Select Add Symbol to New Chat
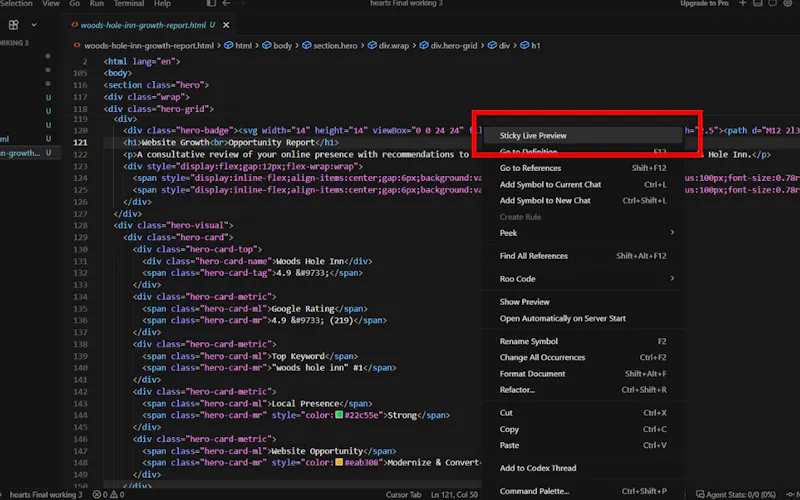The image size is (800, 500). (x=583, y=201)
